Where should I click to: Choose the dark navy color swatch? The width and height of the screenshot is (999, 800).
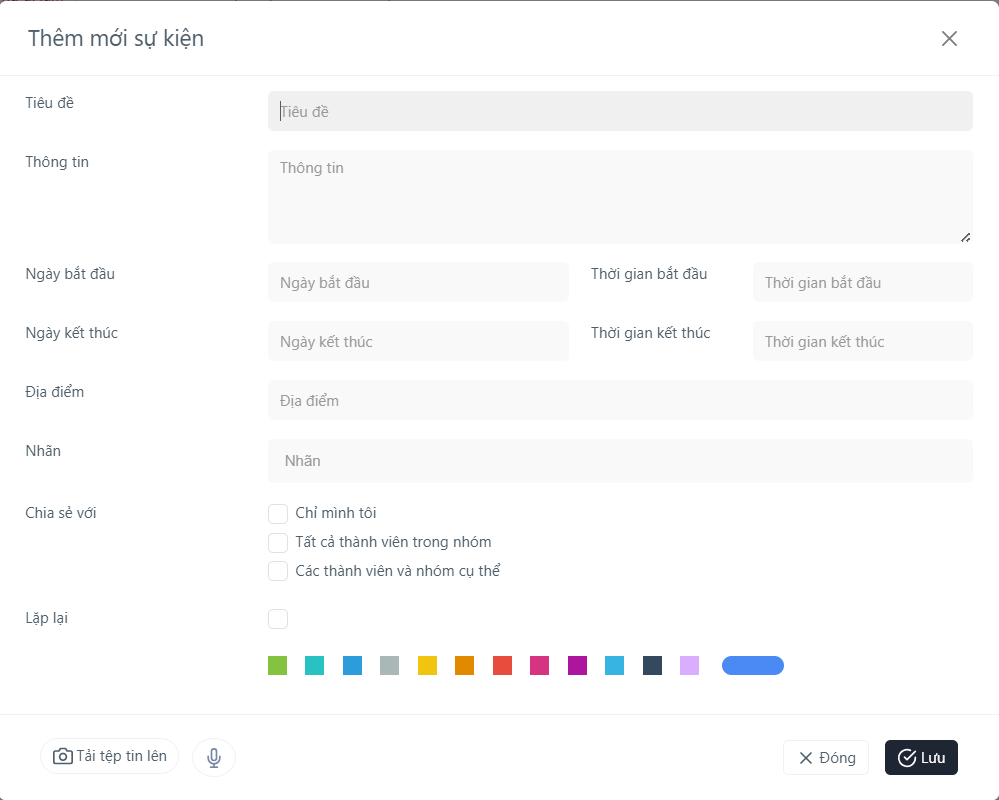point(652,666)
